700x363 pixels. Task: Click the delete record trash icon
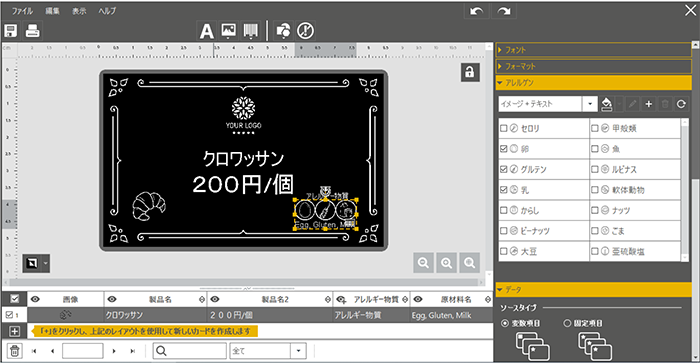point(14,351)
